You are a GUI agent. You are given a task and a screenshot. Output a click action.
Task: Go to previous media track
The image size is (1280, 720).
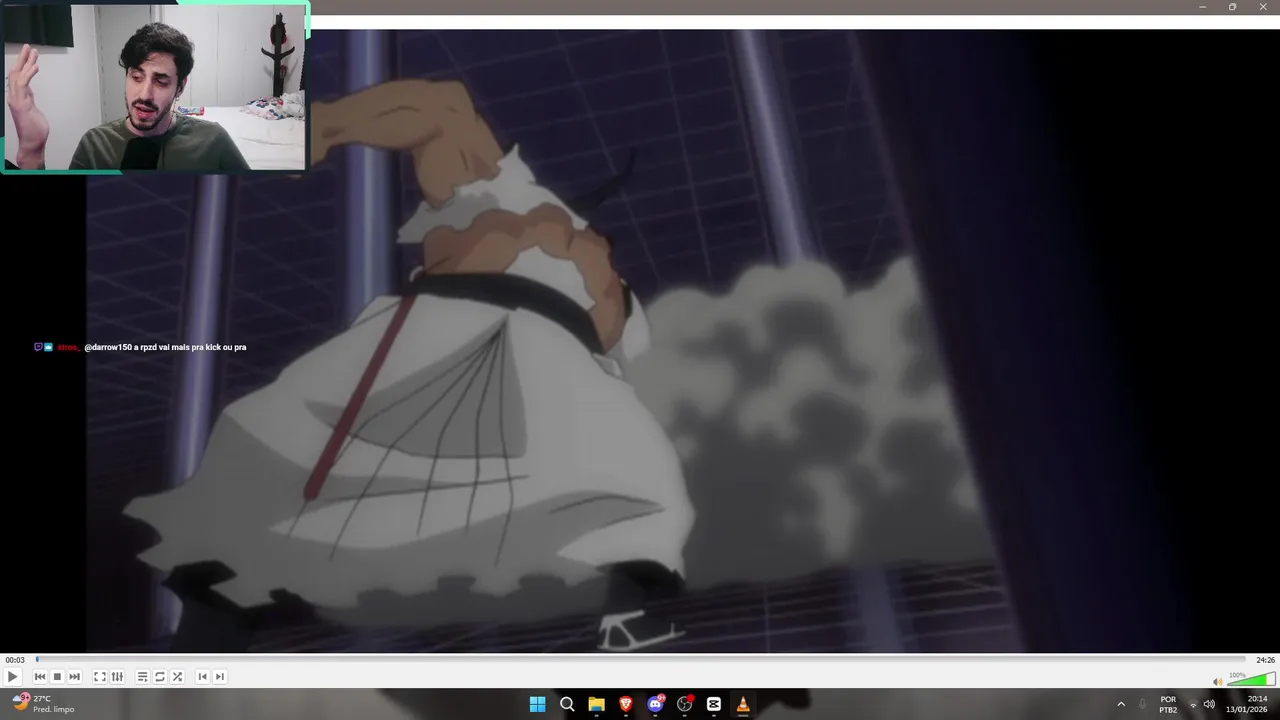tap(40, 677)
